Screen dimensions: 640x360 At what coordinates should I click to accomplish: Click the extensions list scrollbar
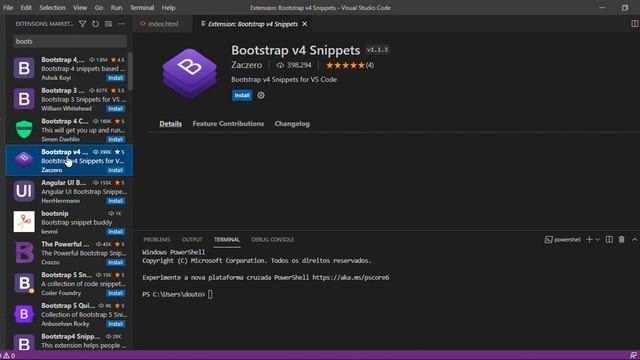pyautogui.click(x=130, y=71)
